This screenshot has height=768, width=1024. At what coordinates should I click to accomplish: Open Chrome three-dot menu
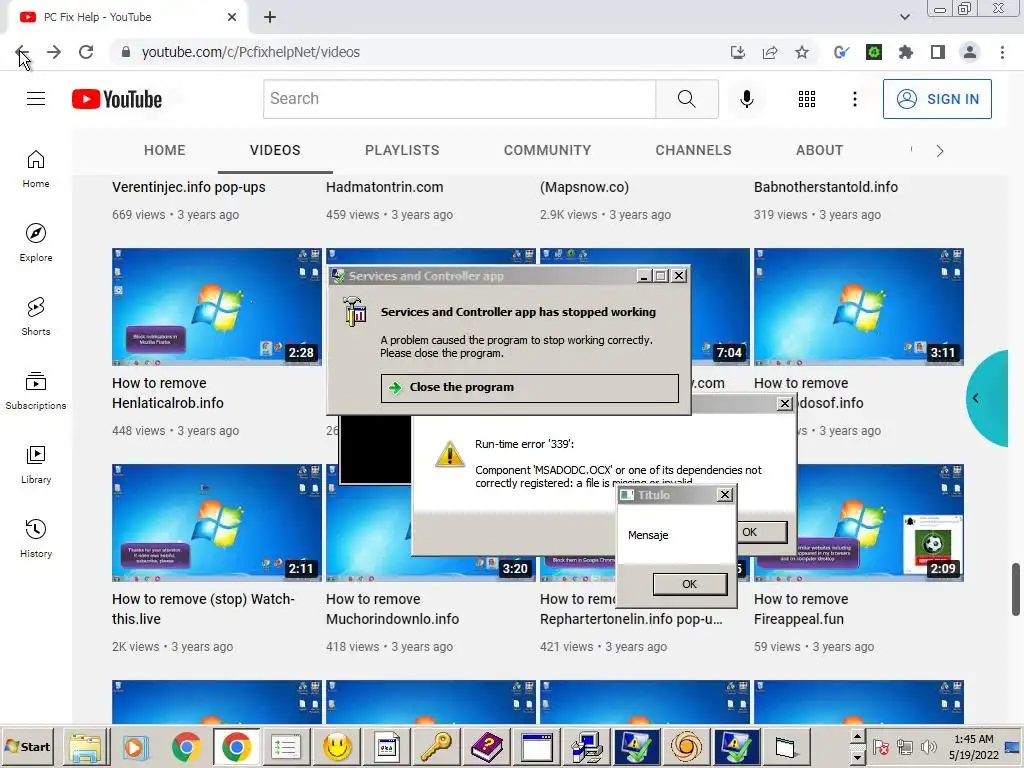pyautogui.click(x=1002, y=52)
